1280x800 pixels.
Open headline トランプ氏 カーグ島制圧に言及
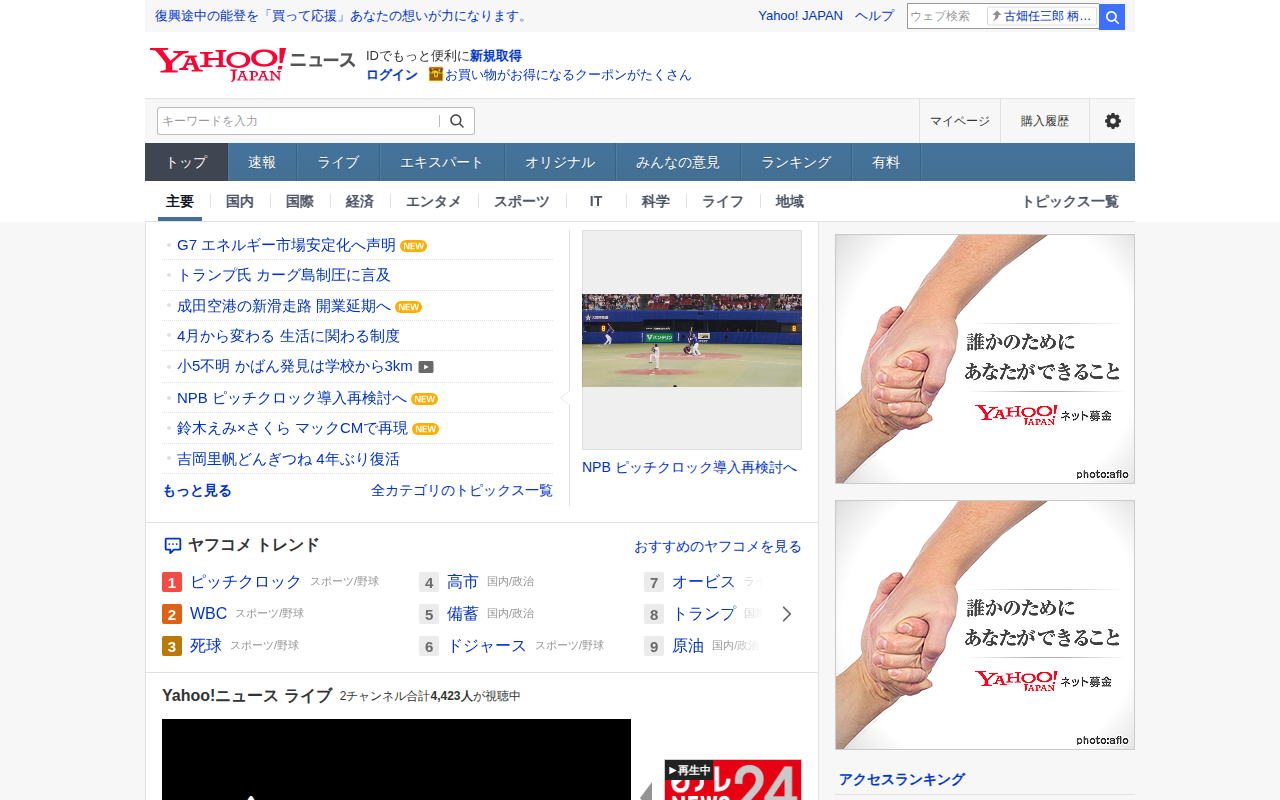tap(284, 275)
